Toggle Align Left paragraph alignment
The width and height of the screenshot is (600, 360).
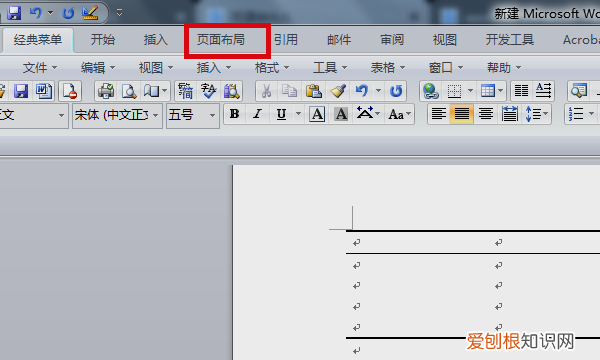click(x=439, y=114)
